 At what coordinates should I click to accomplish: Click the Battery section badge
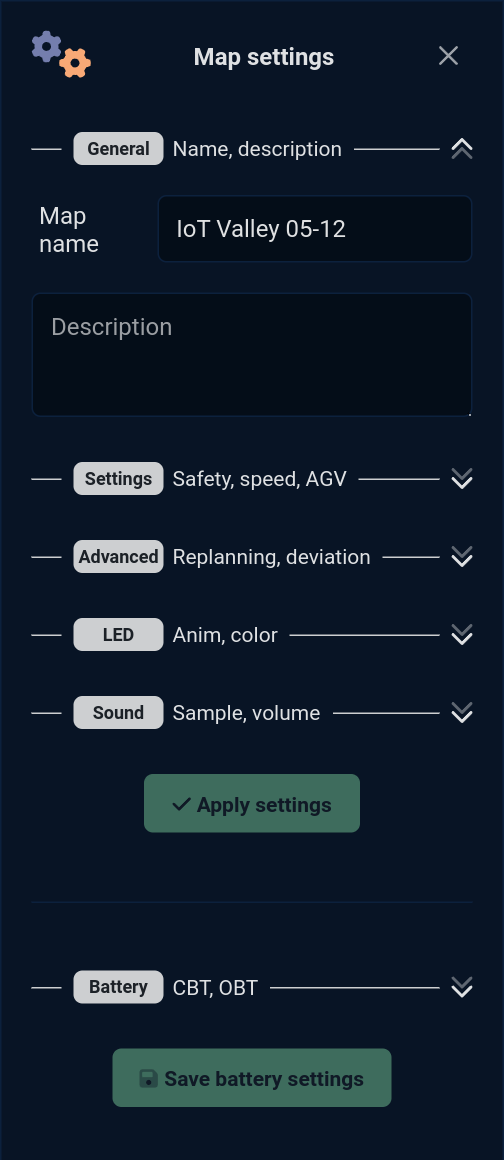118,987
